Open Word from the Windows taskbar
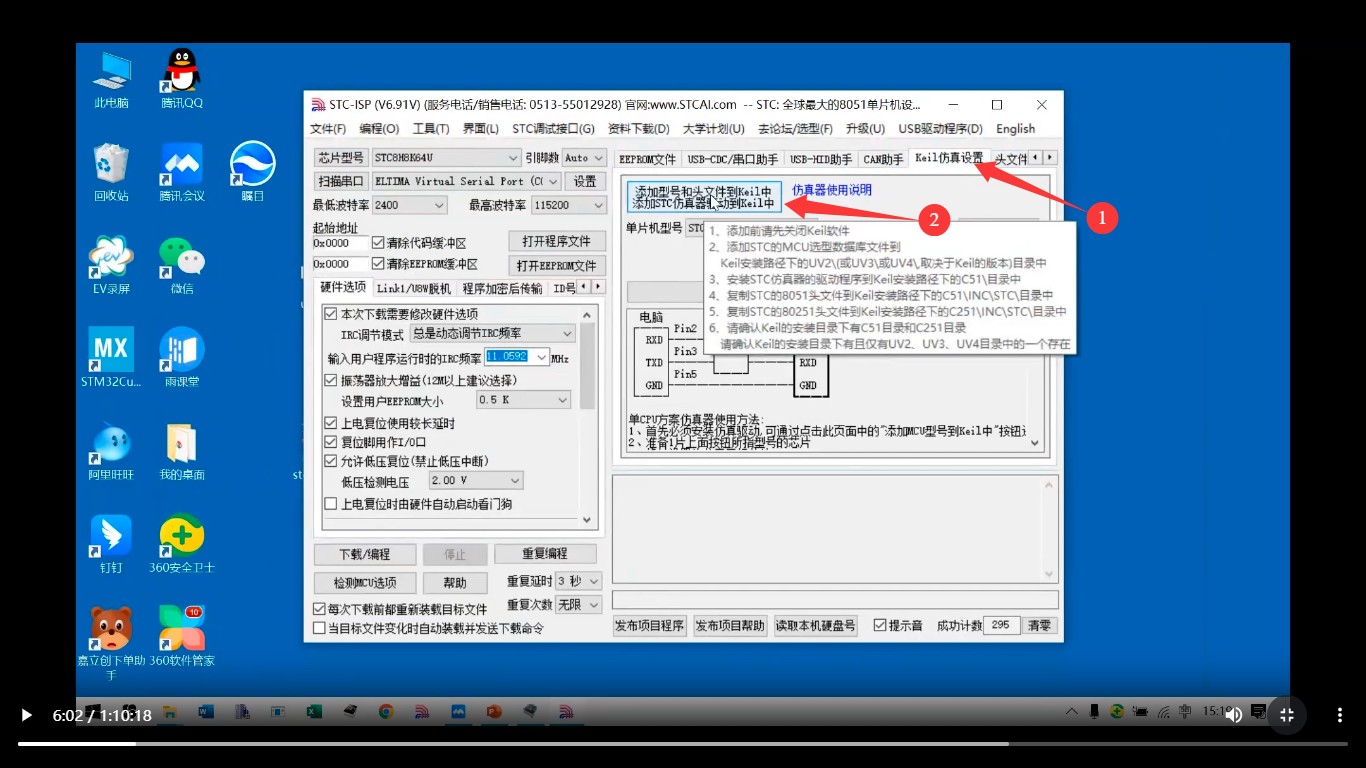 click(x=207, y=712)
